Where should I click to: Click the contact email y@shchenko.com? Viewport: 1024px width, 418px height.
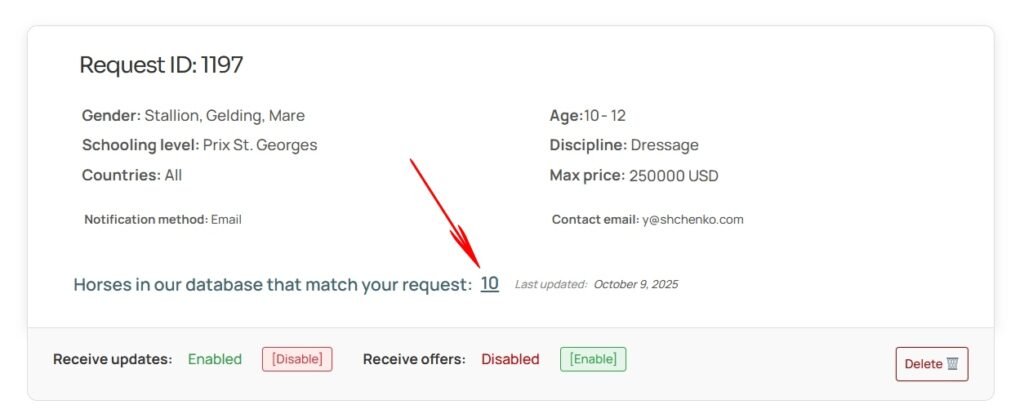(x=692, y=220)
